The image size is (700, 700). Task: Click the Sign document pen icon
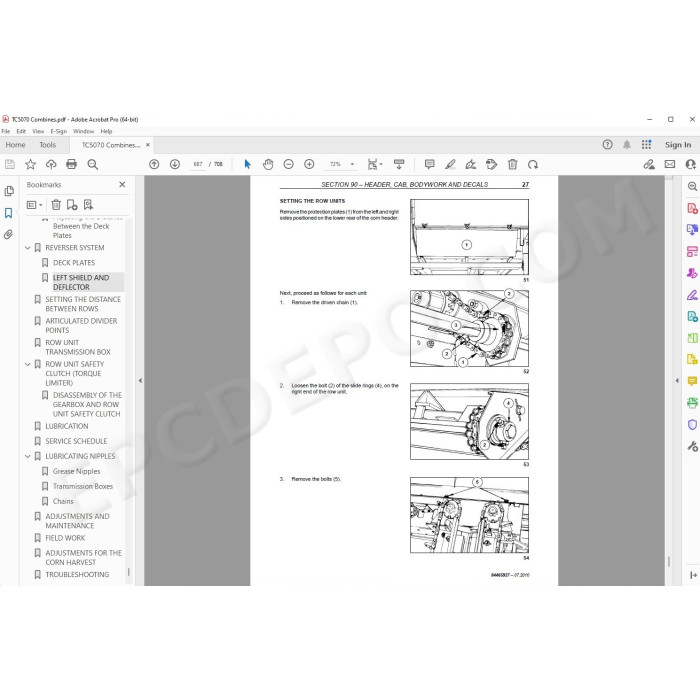tap(471, 164)
